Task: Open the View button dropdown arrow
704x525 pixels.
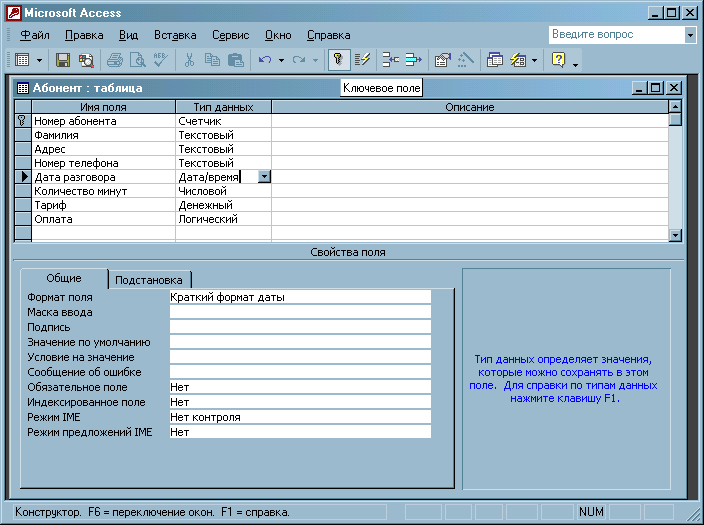Action: tap(40, 60)
